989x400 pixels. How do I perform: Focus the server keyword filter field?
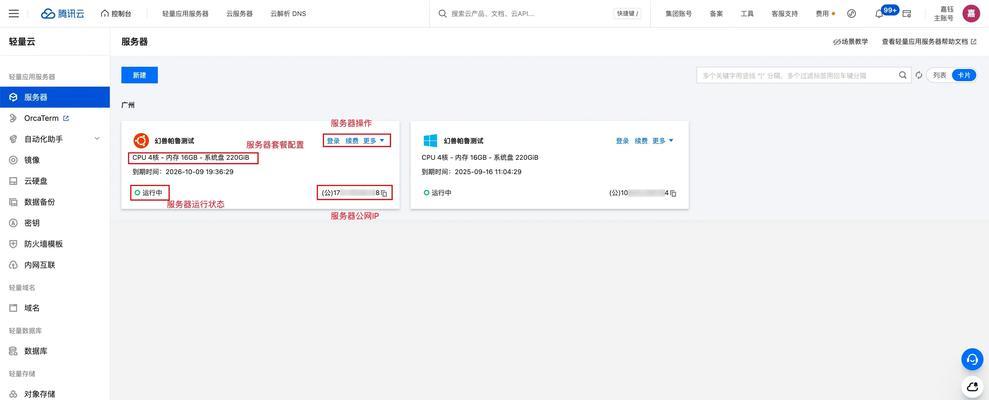[x=797, y=75]
